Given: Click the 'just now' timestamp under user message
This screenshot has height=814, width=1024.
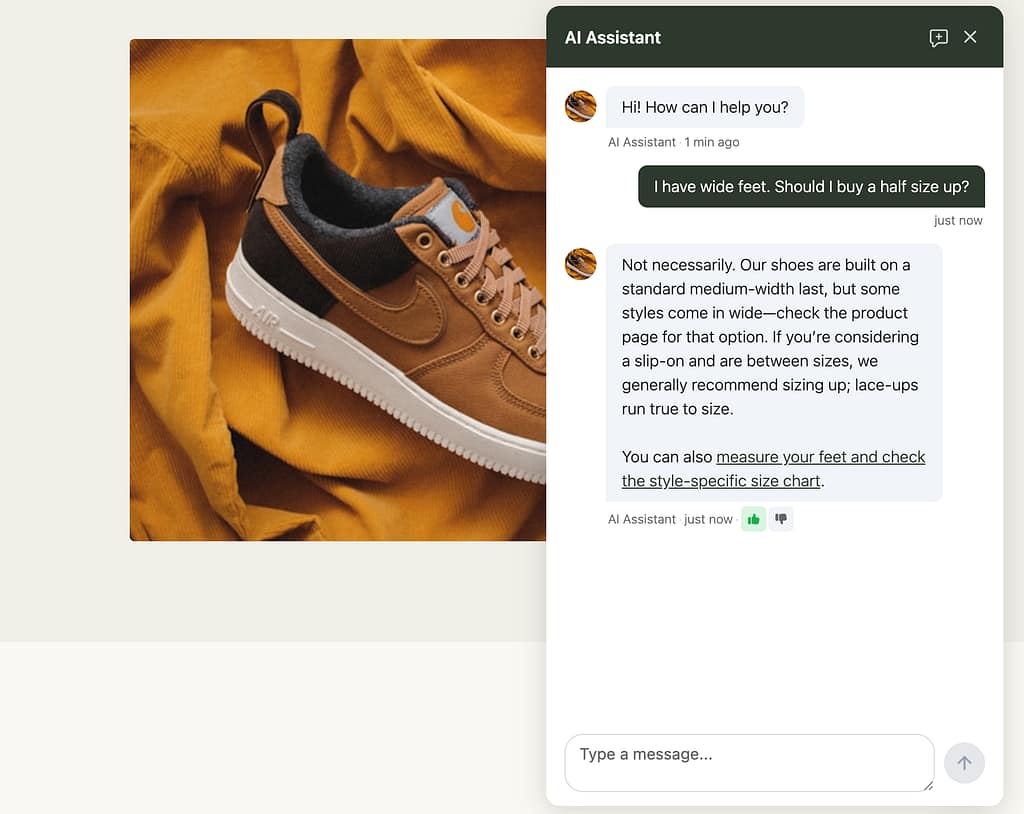Looking at the screenshot, I should [x=958, y=221].
